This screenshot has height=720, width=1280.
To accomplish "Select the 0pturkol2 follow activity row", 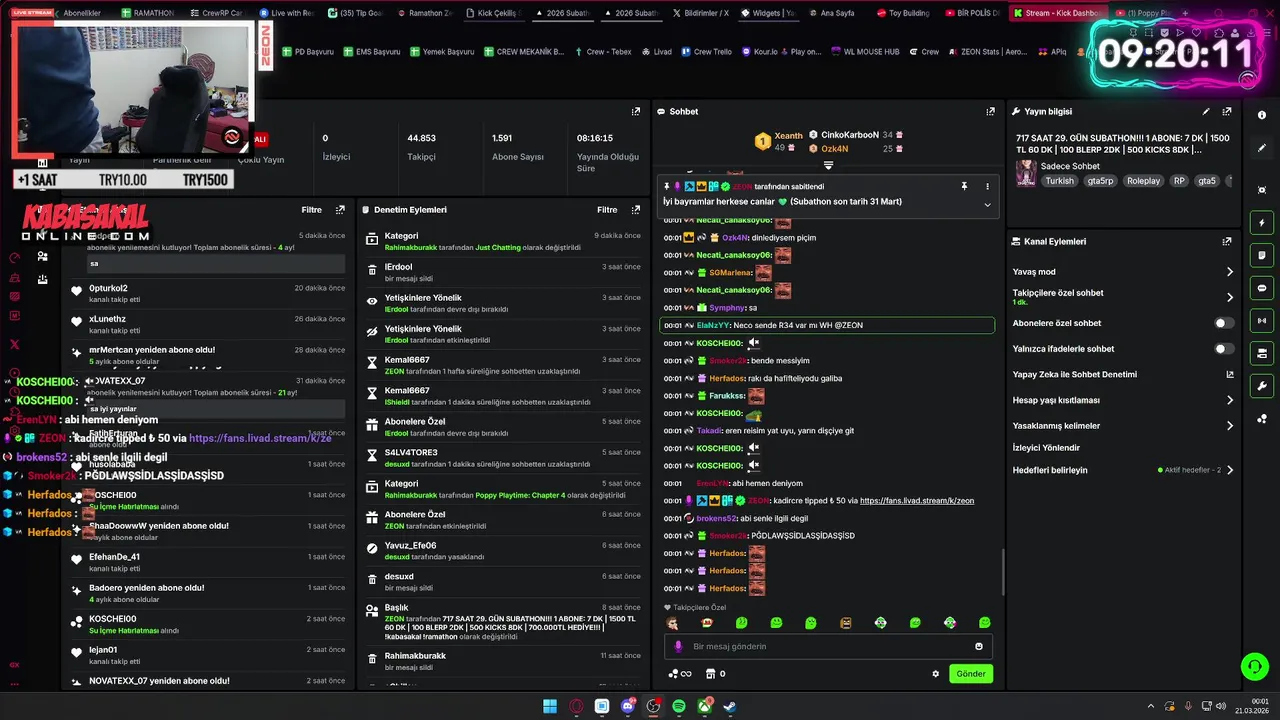I will click(207, 293).
